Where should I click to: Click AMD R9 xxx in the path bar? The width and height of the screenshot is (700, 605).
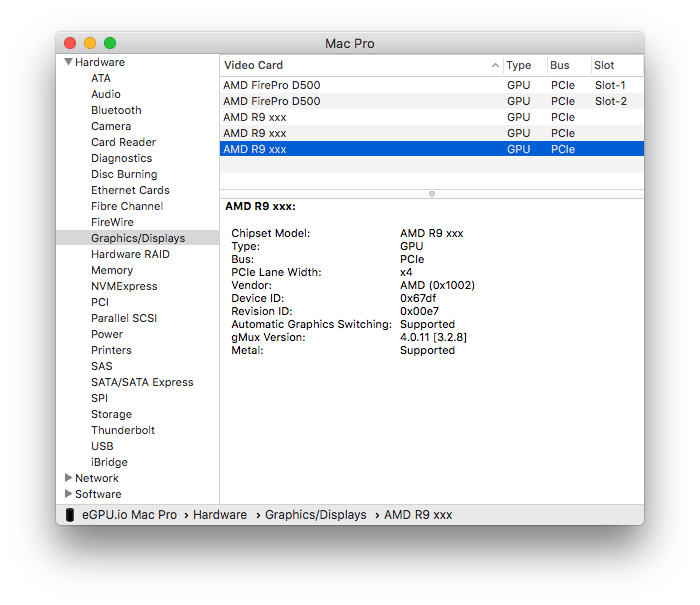(418, 515)
